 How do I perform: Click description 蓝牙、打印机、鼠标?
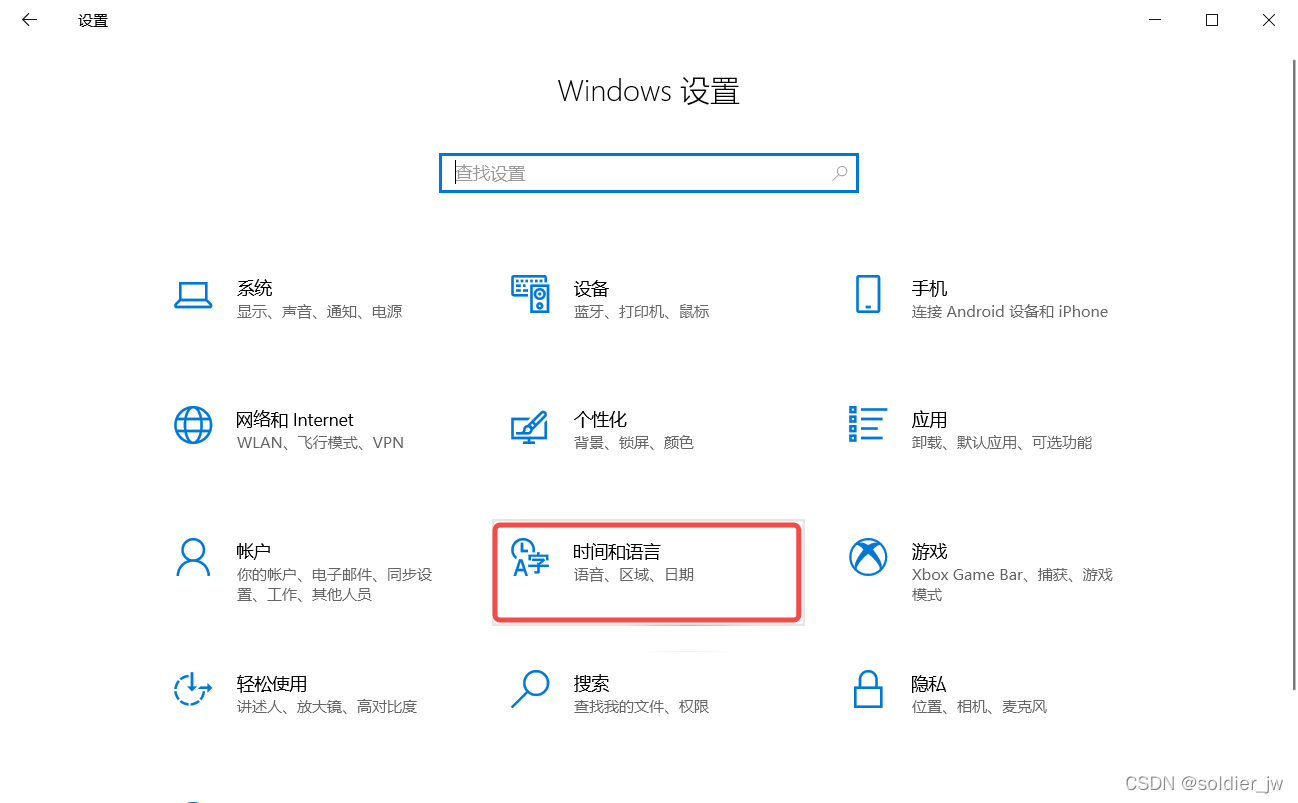point(642,312)
